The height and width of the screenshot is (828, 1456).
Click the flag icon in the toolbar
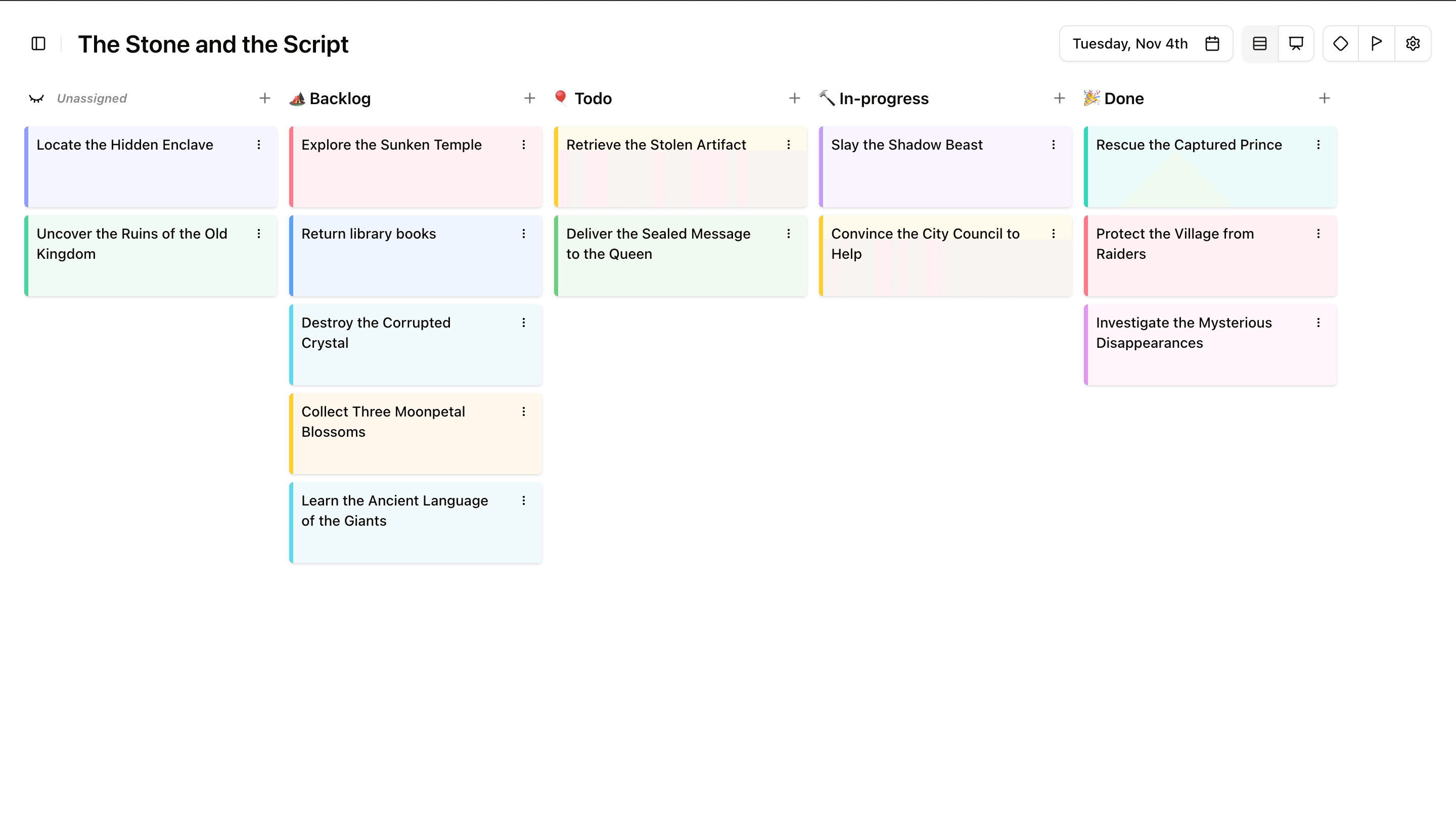pos(1376,44)
